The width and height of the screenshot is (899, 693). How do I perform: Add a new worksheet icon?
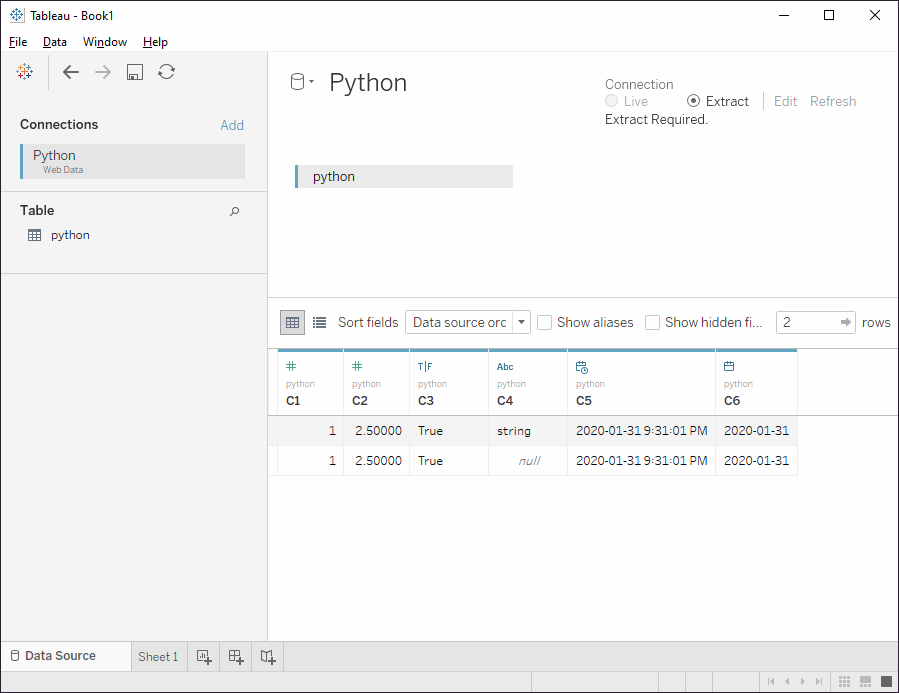(204, 657)
